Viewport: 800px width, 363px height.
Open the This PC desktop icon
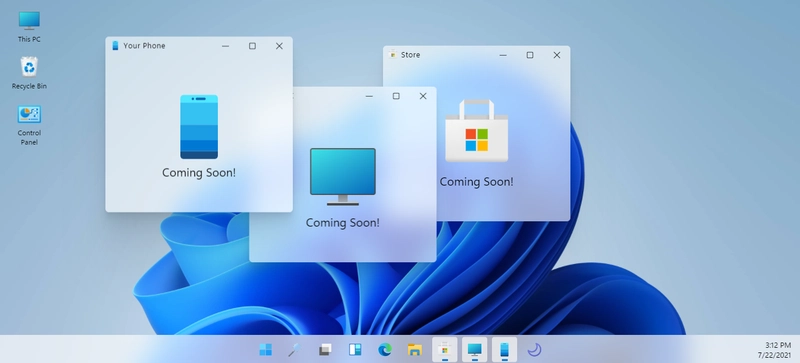pos(29,27)
